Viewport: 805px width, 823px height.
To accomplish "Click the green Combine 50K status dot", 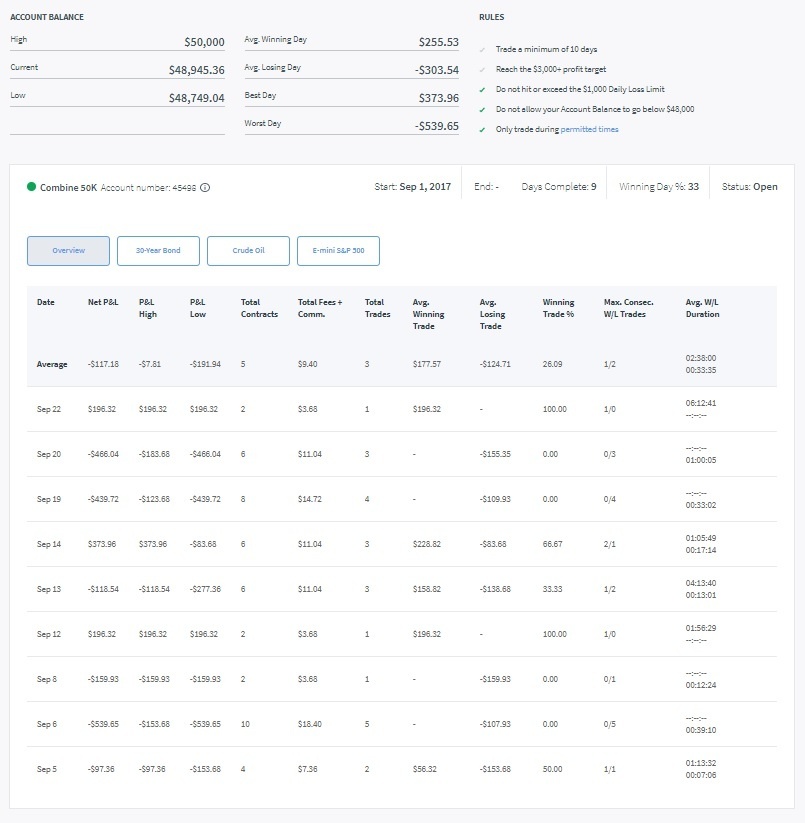I will [32, 187].
